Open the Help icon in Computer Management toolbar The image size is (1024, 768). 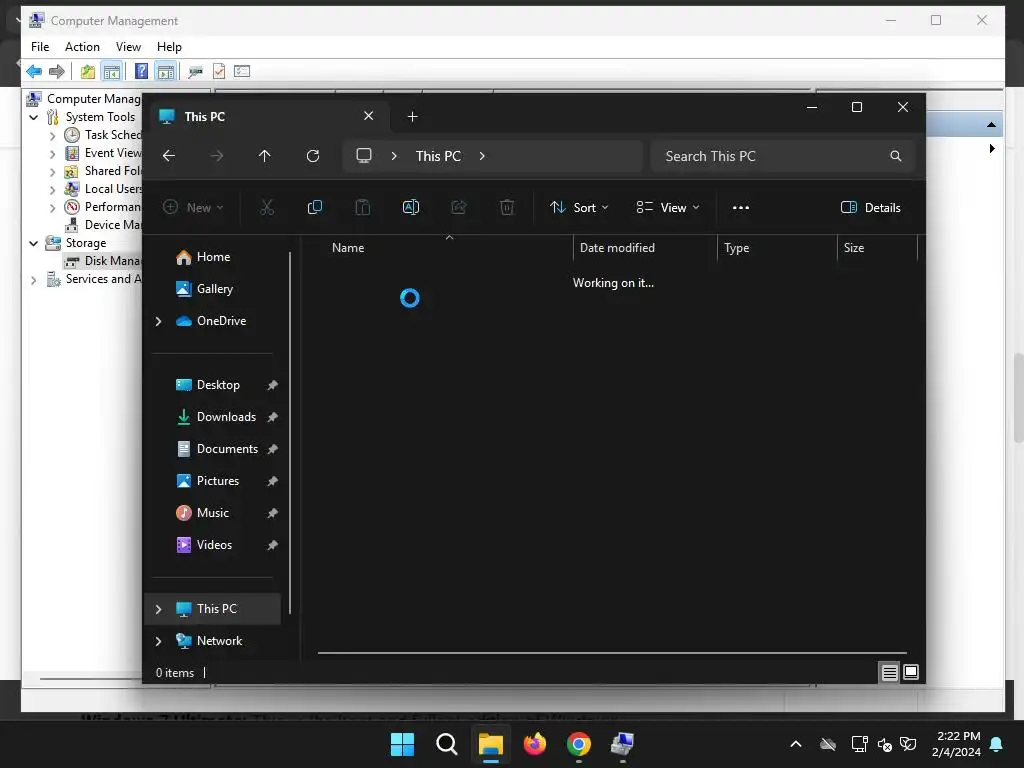tap(141, 71)
